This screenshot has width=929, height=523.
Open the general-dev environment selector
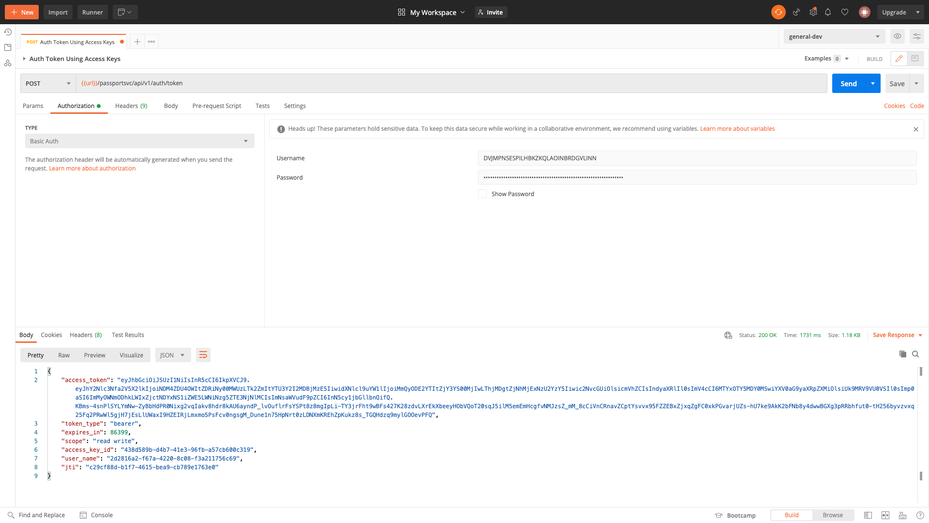click(x=833, y=36)
